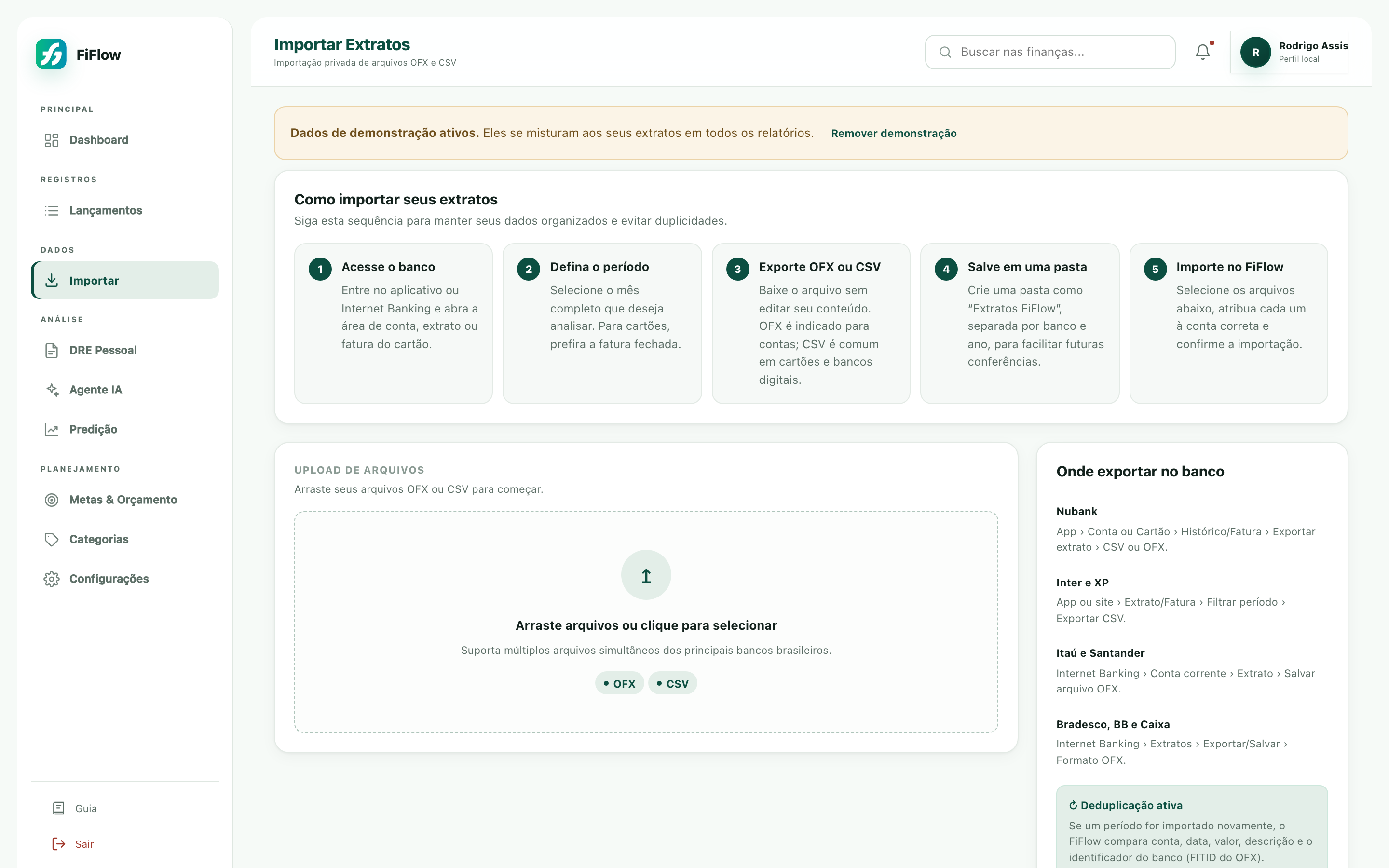
Task: Click the FiFlow logo icon
Action: 51,54
